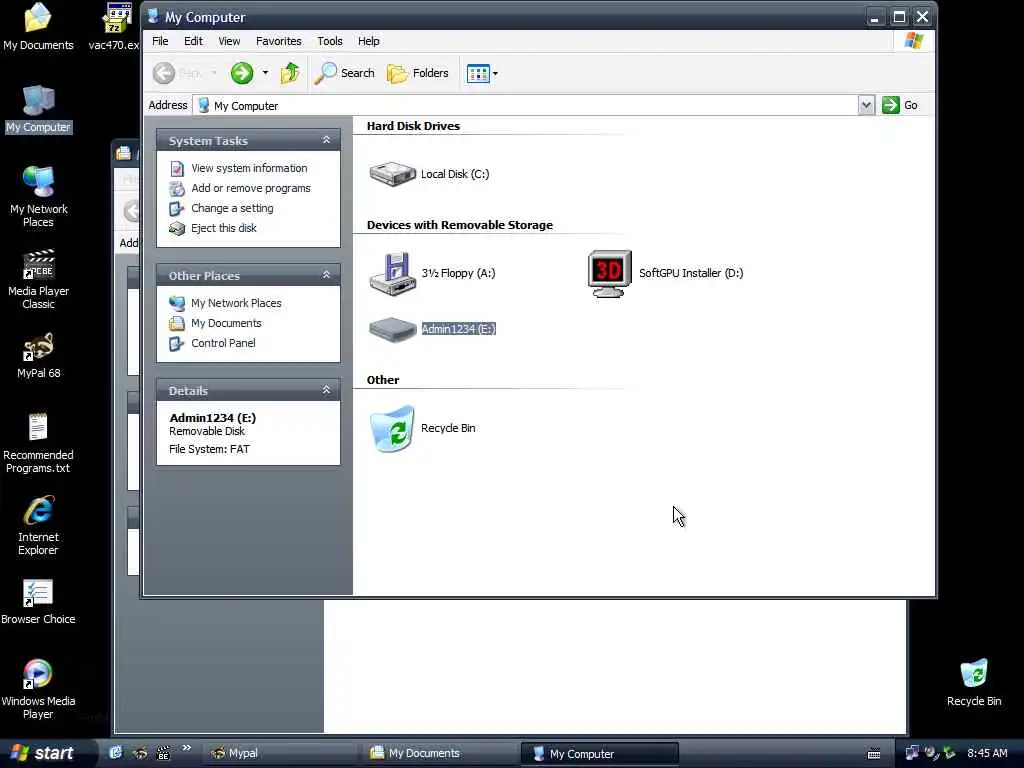
Task: Click Change a setting link
Action: [x=232, y=208]
